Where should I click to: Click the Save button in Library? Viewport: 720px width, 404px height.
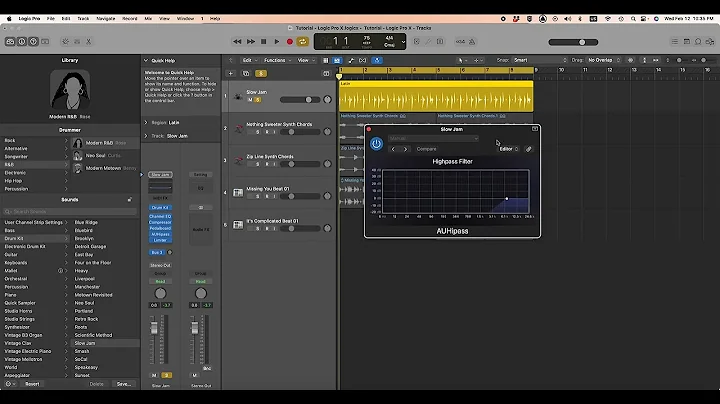click(x=124, y=384)
